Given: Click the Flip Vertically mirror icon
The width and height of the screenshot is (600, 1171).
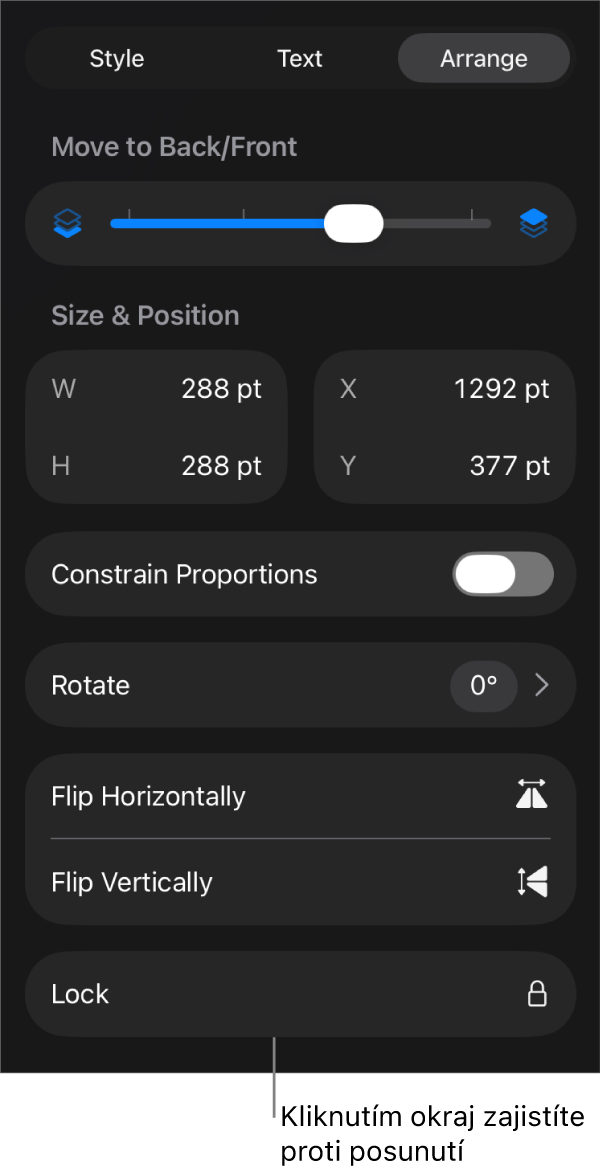Looking at the screenshot, I should click(532, 881).
